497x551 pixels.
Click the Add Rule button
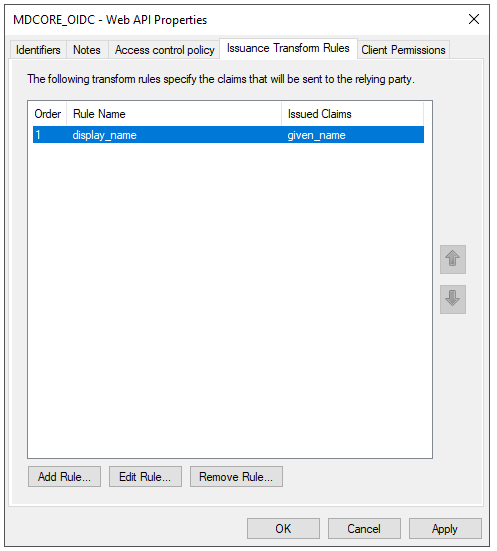click(64, 477)
